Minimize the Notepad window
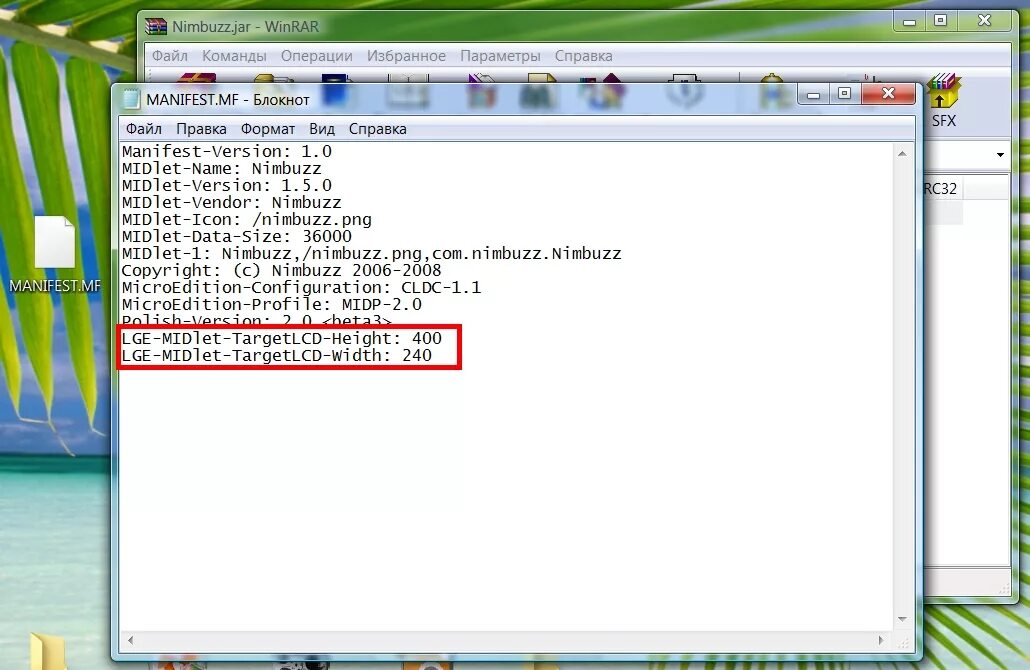 coord(813,95)
